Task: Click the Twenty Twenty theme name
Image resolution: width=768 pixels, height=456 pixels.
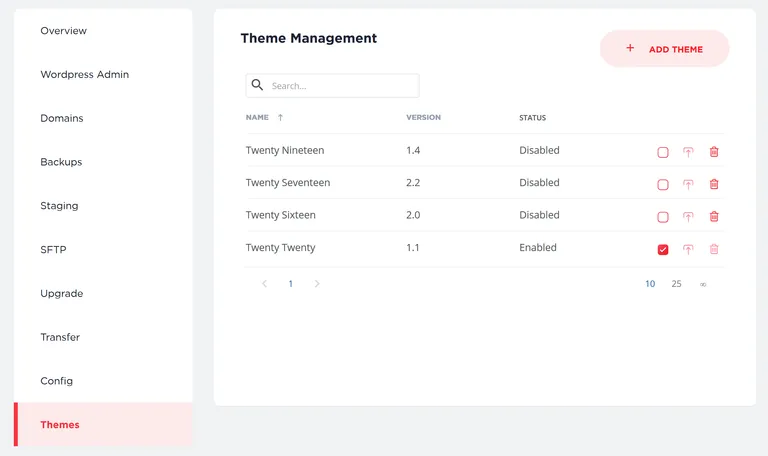Action: coord(281,248)
